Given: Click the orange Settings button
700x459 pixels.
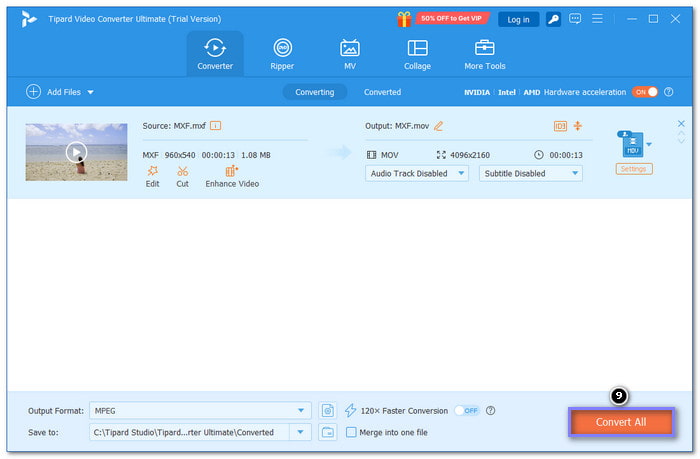Looking at the screenshot, I should 634,169.
